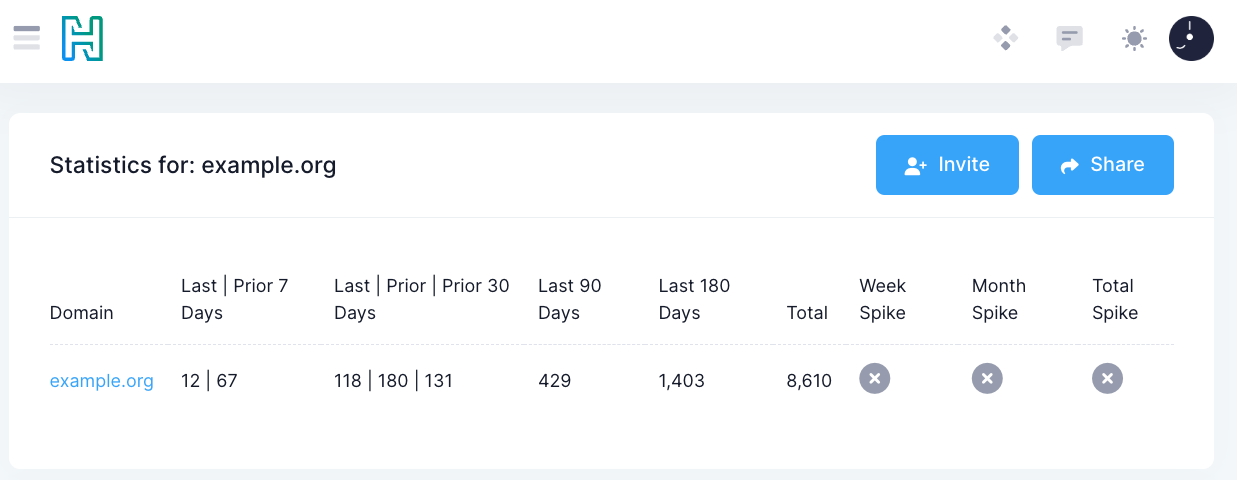
Task: Open the user avatar profile menu
Action: pos(1191,39)
